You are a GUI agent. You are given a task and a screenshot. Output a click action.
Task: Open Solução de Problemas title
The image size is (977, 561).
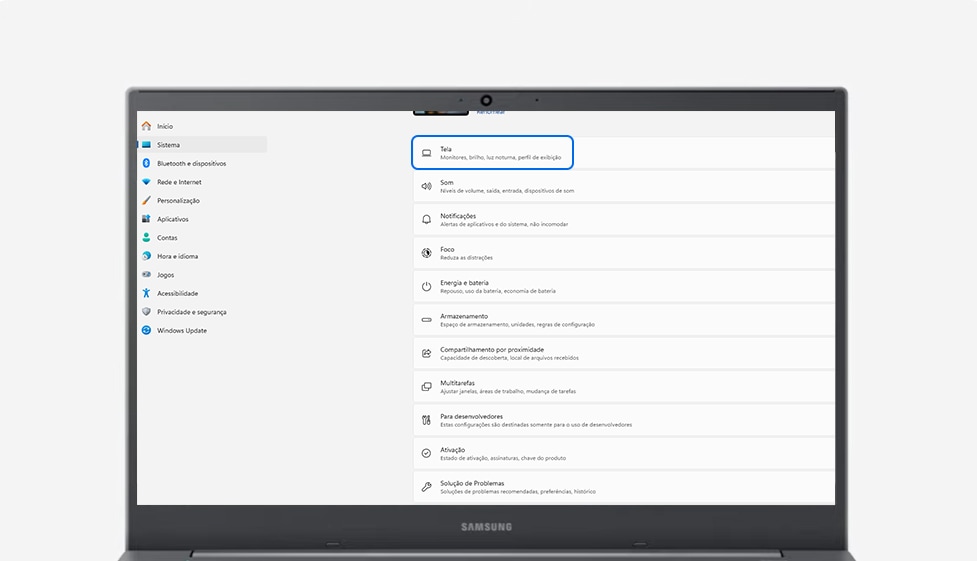click(x=472, y=483)
